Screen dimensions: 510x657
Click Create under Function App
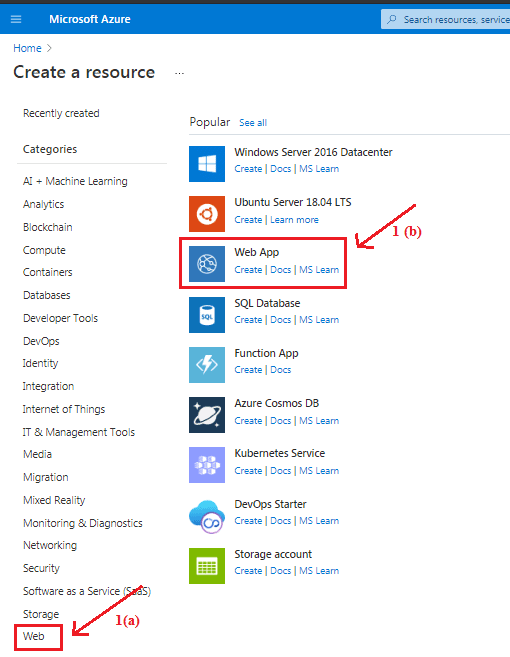coord(248,370)
